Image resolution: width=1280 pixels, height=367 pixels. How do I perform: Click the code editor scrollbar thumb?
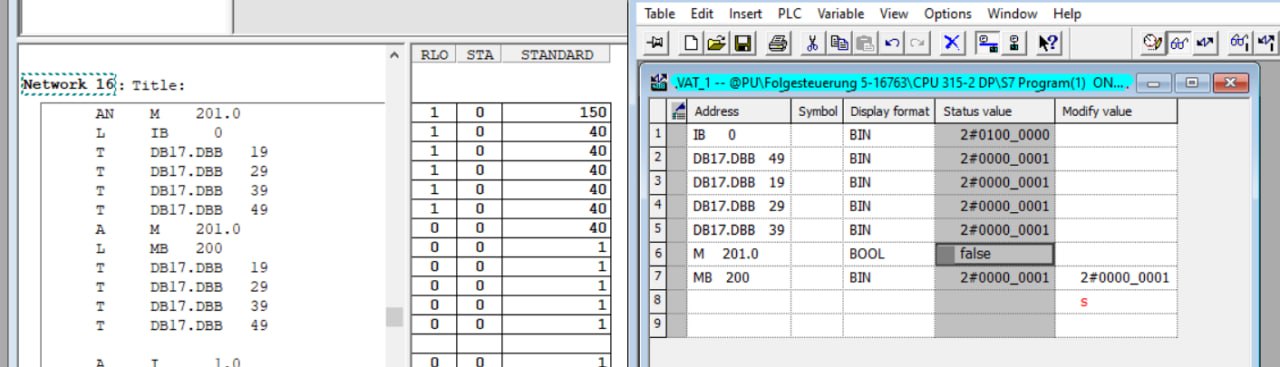[395, 317]
